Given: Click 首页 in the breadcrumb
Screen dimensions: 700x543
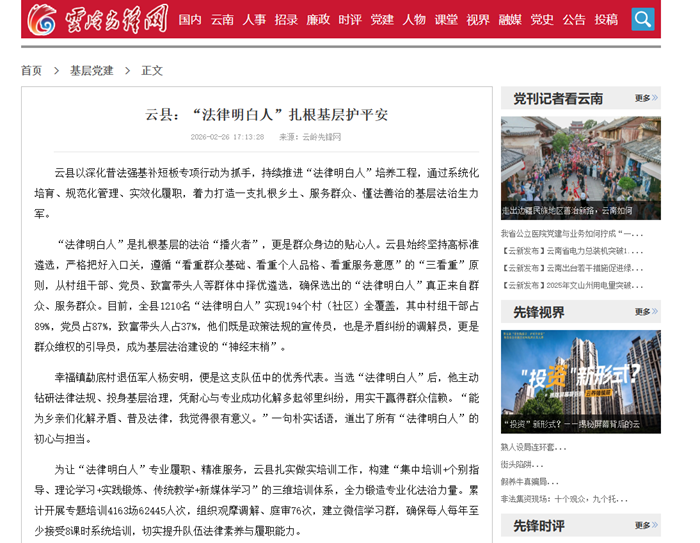Looking at the screenshot, I should pyautogui.click(x=32, y=71).
